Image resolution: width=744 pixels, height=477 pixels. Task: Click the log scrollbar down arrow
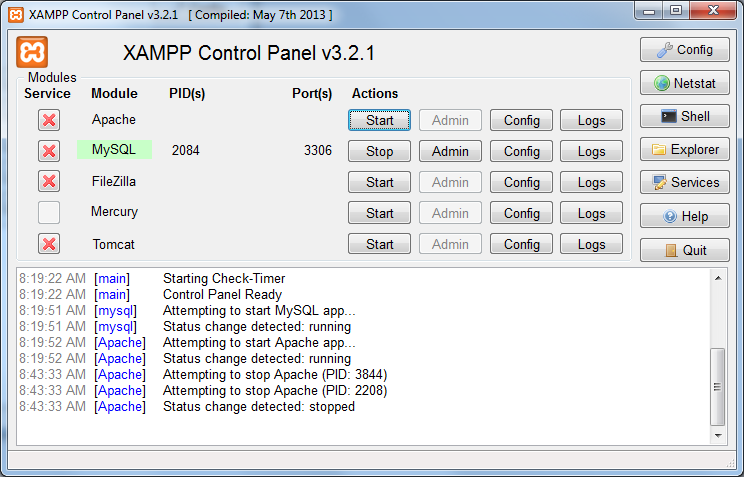[718, 435]
